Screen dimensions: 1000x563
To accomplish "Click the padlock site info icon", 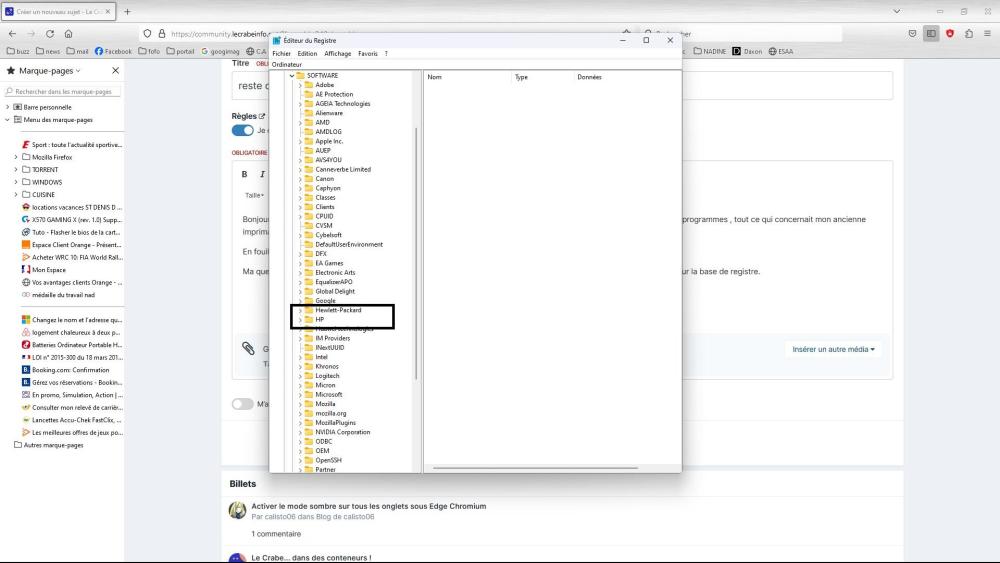I will point(162,34).
